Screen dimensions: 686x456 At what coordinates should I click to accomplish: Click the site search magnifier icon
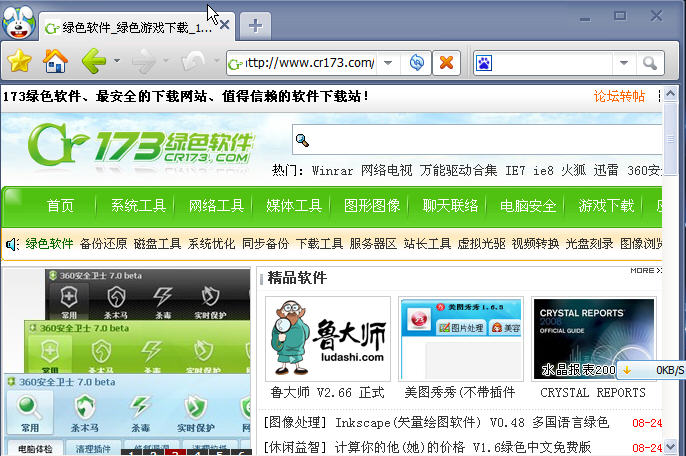(302, 140)
